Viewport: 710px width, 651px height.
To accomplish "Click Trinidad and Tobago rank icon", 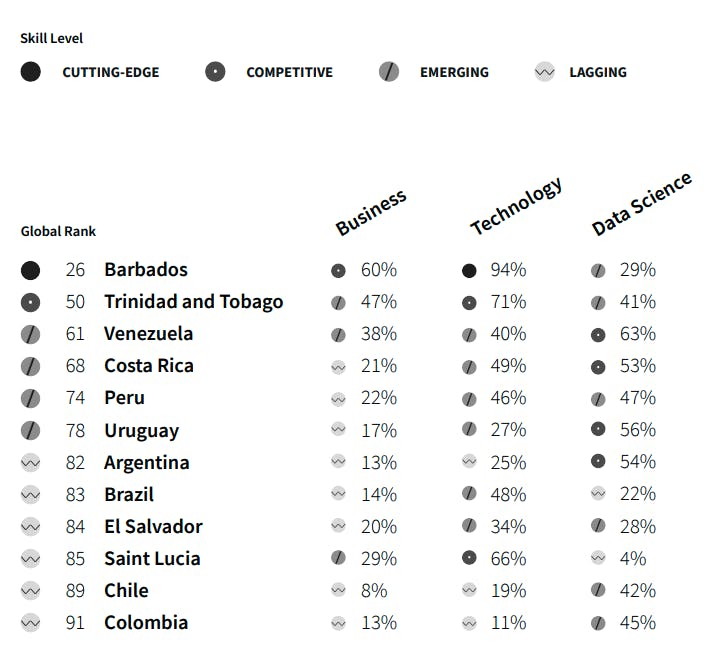I will pyautogui.click(x=31, y=302).
